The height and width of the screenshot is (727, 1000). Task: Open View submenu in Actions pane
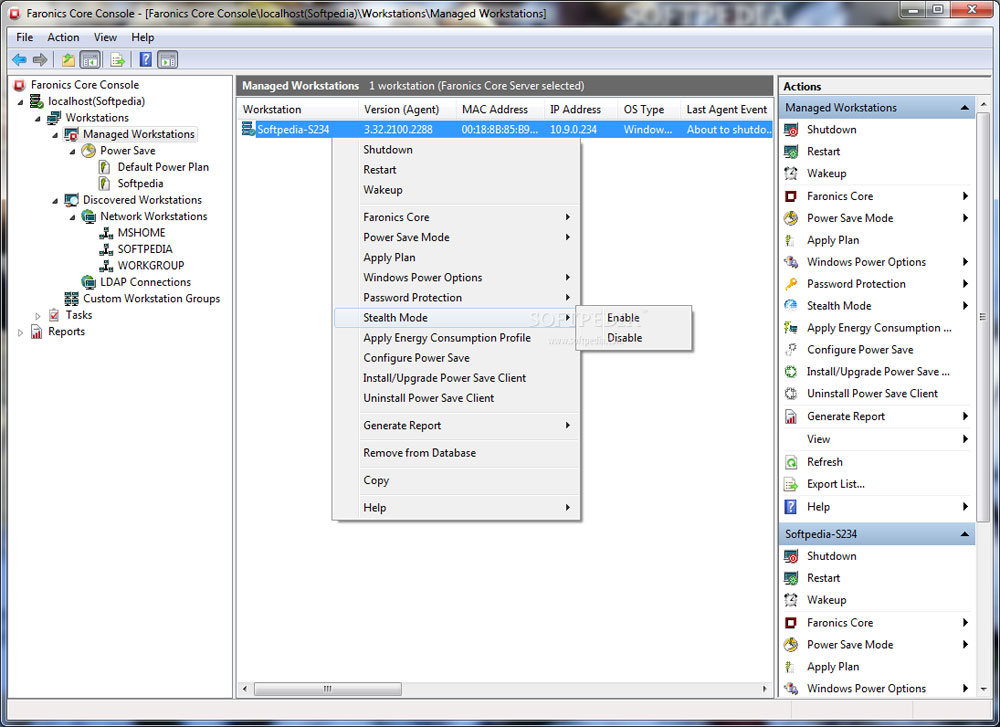point(877,439)
